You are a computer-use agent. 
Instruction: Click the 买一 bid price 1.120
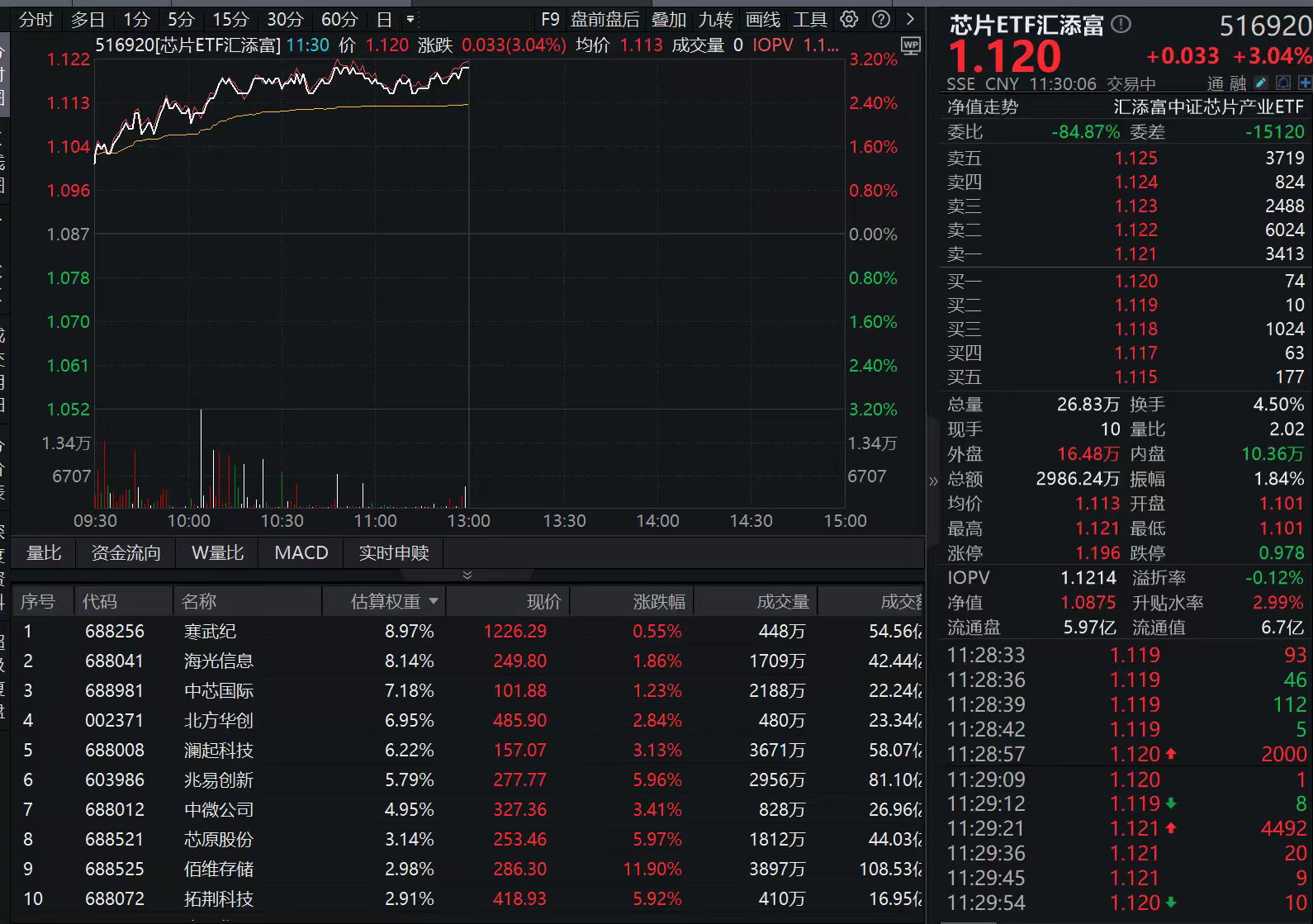click(1136, 282)
